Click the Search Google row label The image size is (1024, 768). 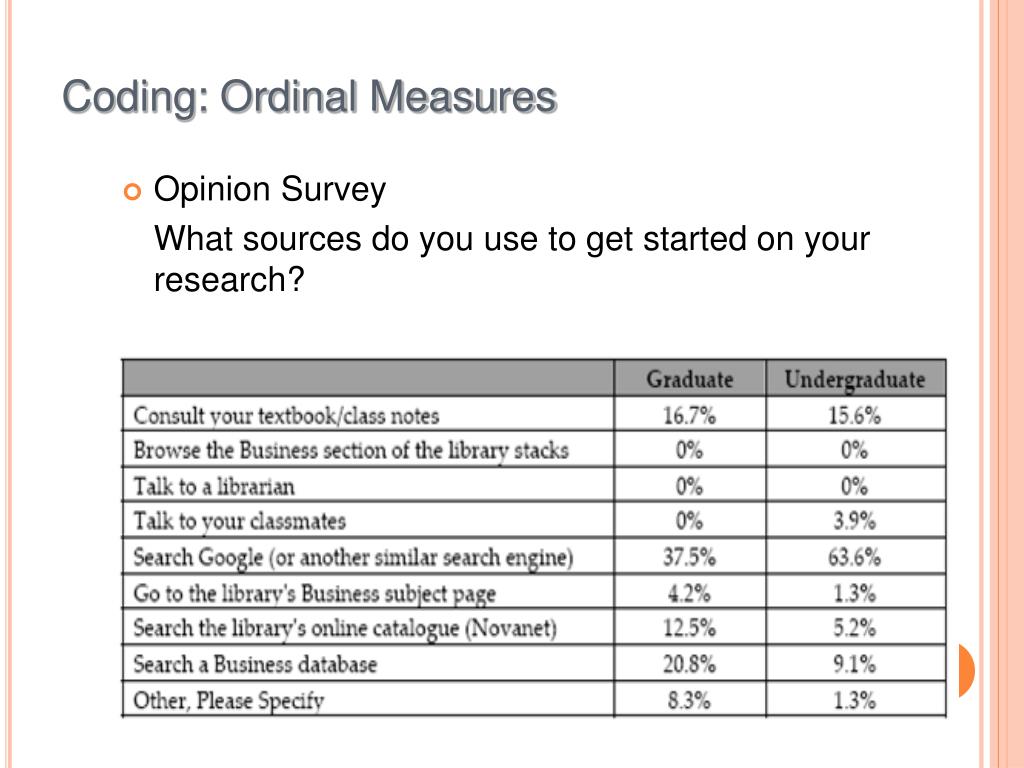[x=353, y=557]
